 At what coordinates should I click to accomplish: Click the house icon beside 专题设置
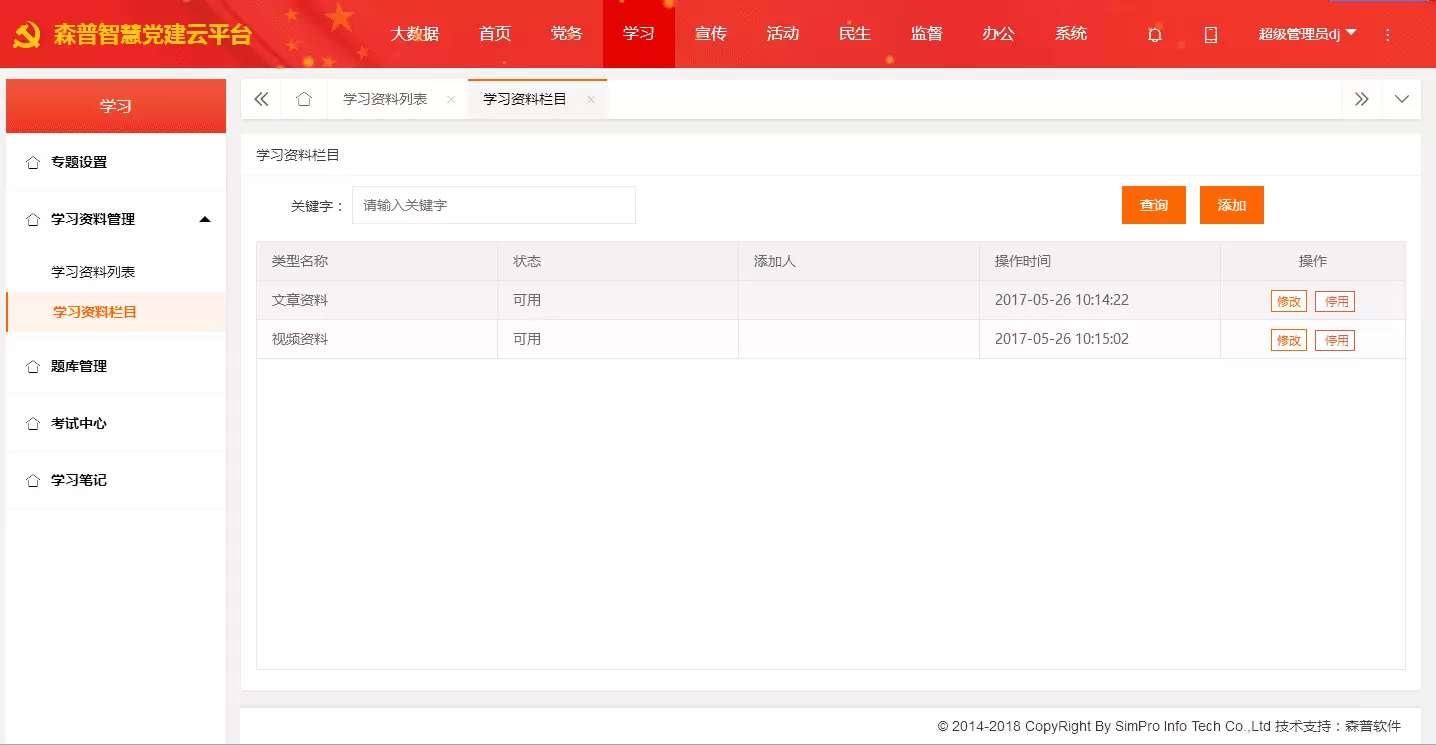click(33, 162)
